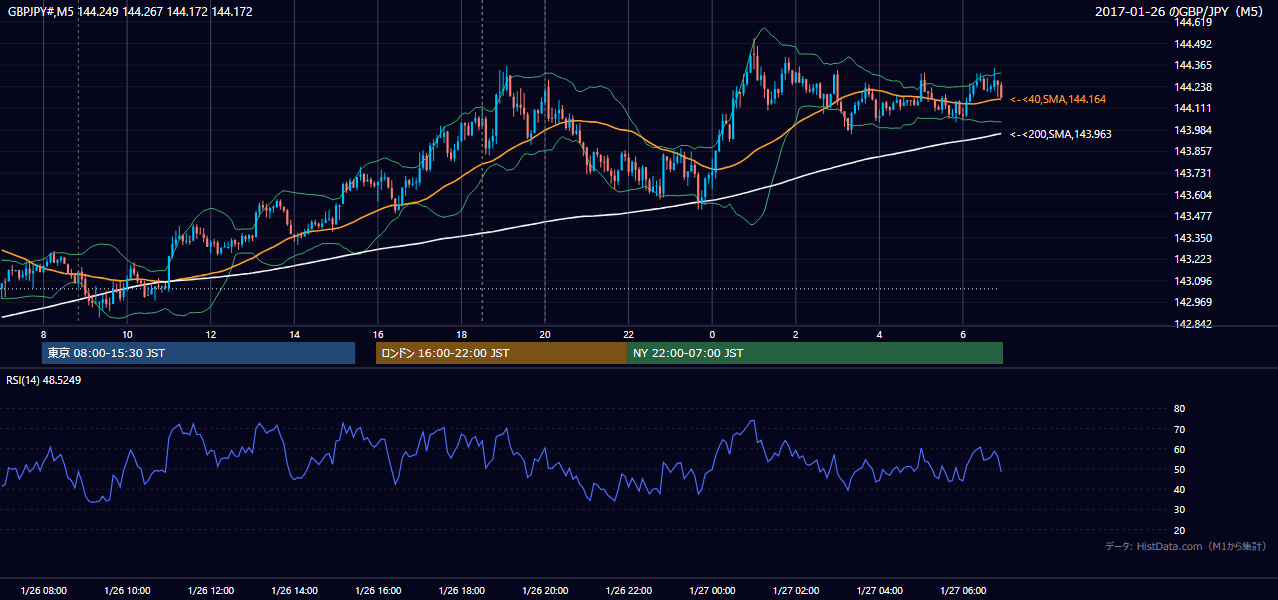Click the RSI(14) 48.5249 indicator label
This screenshot has height=600, width=1278.
point(44,380)
